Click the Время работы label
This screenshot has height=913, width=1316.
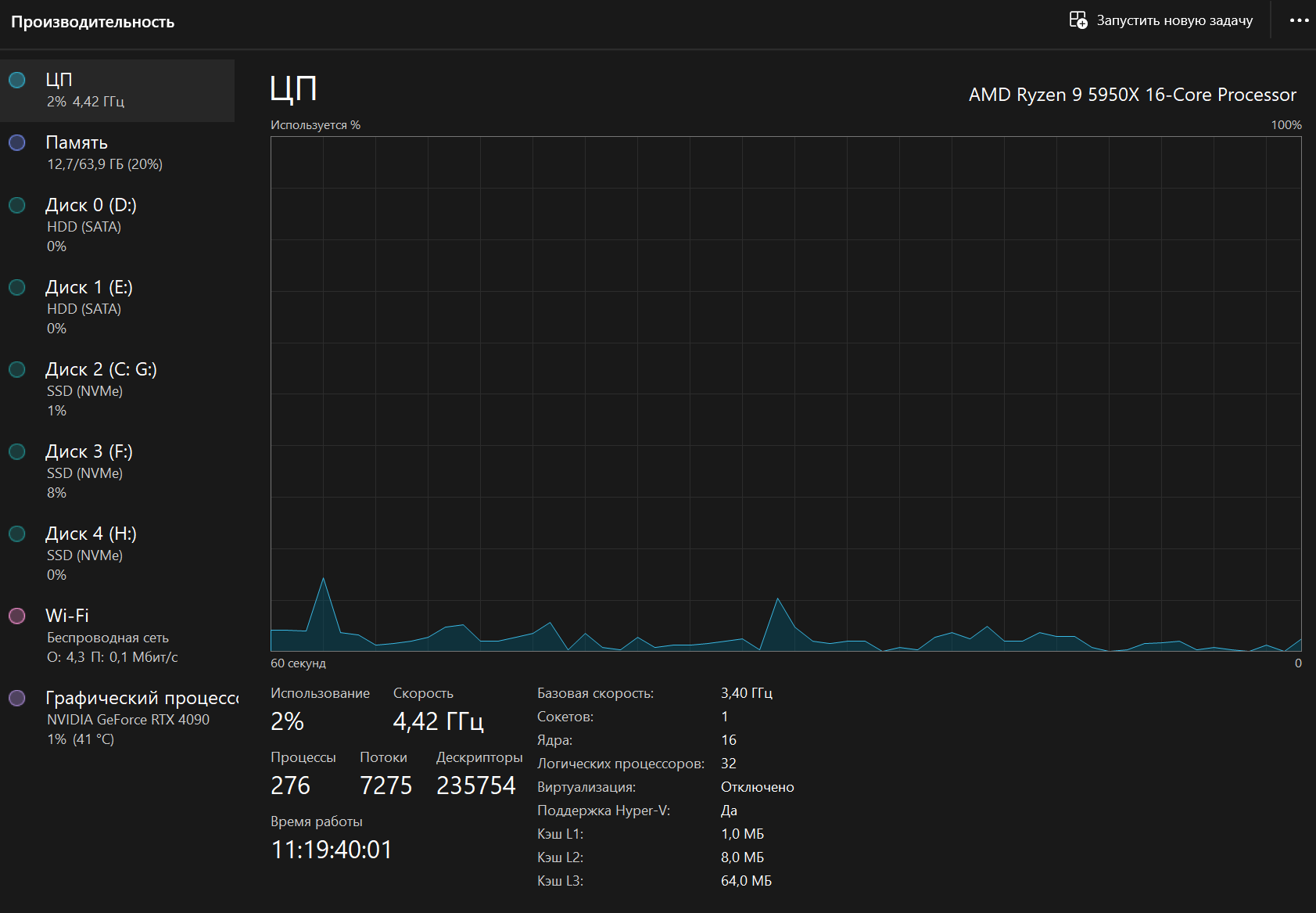click(x=317, y=821)
